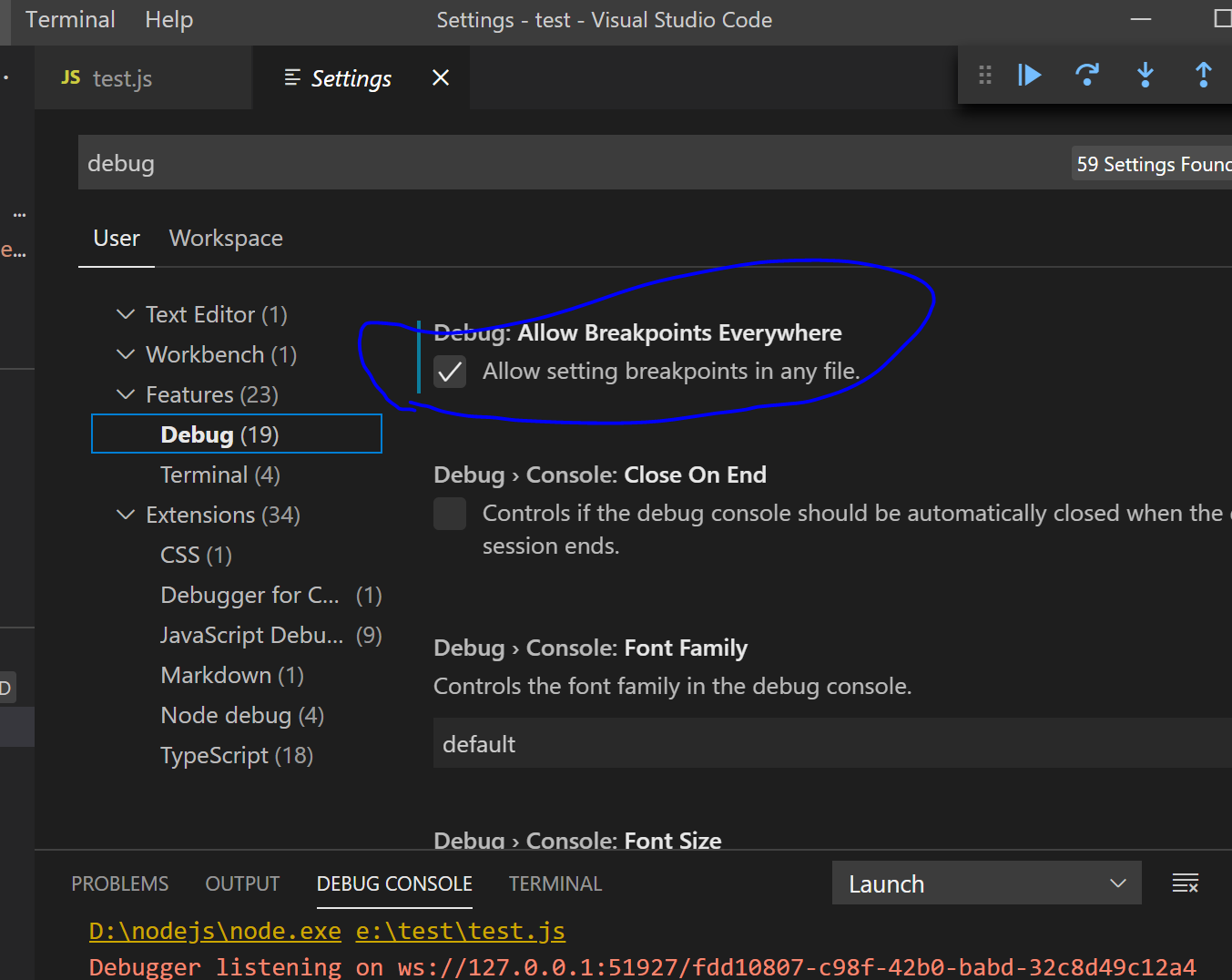Click the Console: Font Family setting title
The height and width of the screenshot is (980, 1232).
590,648
